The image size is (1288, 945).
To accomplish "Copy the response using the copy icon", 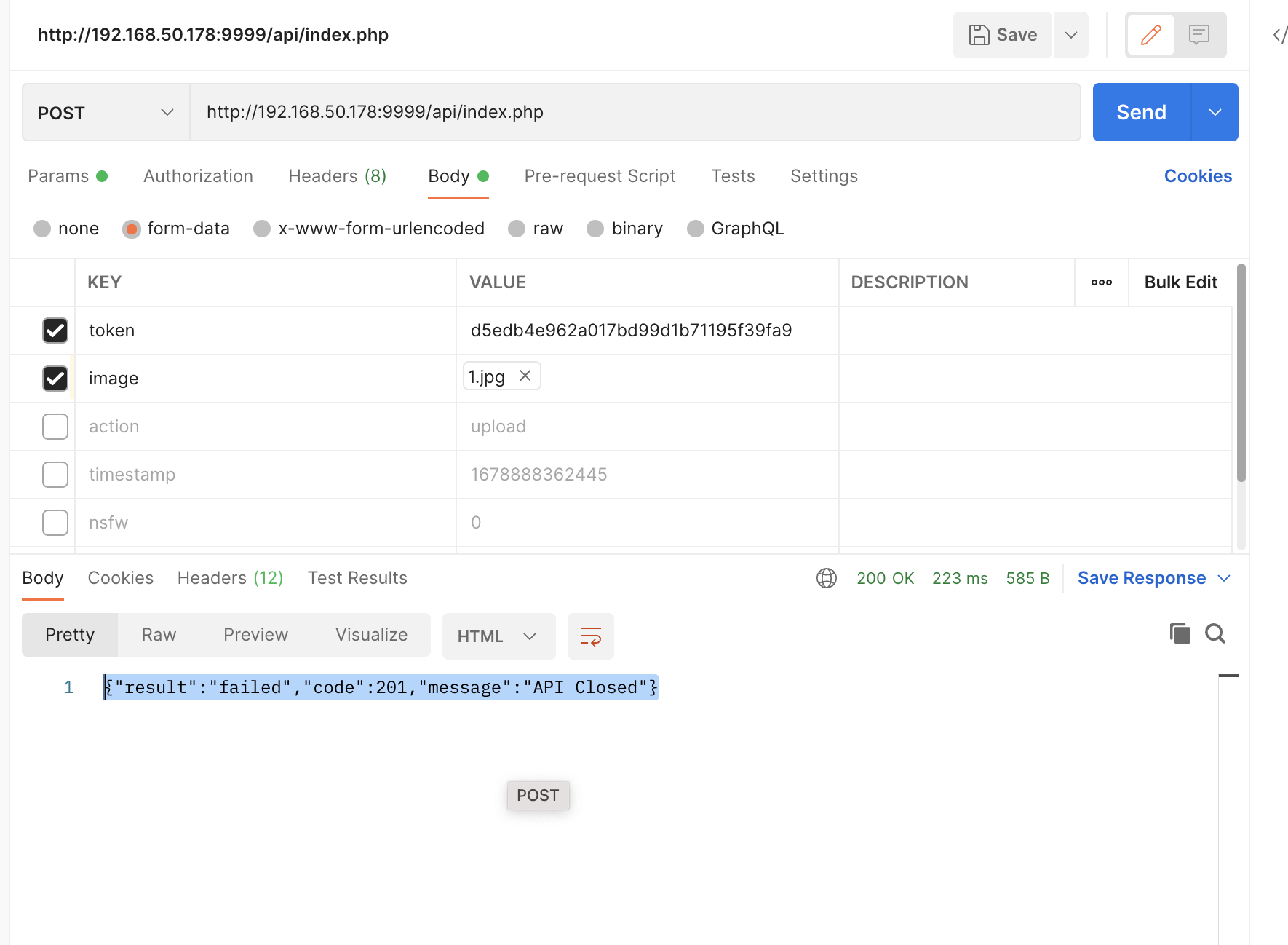I will pos(1180,633).
